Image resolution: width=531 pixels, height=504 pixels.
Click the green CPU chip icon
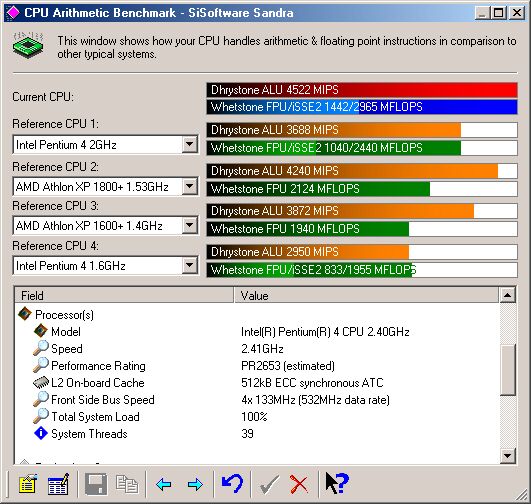[28, 45]
